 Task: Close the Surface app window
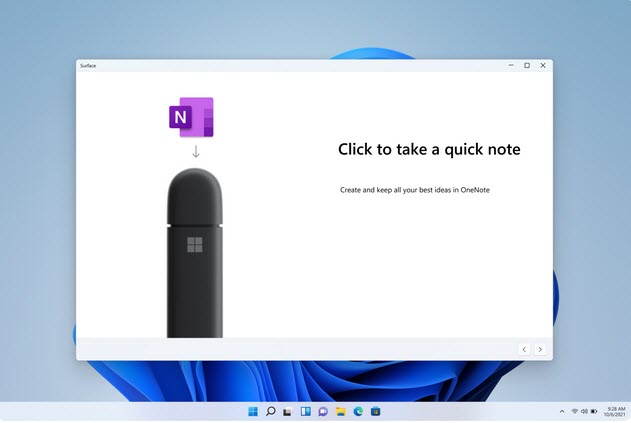[543, 65]
